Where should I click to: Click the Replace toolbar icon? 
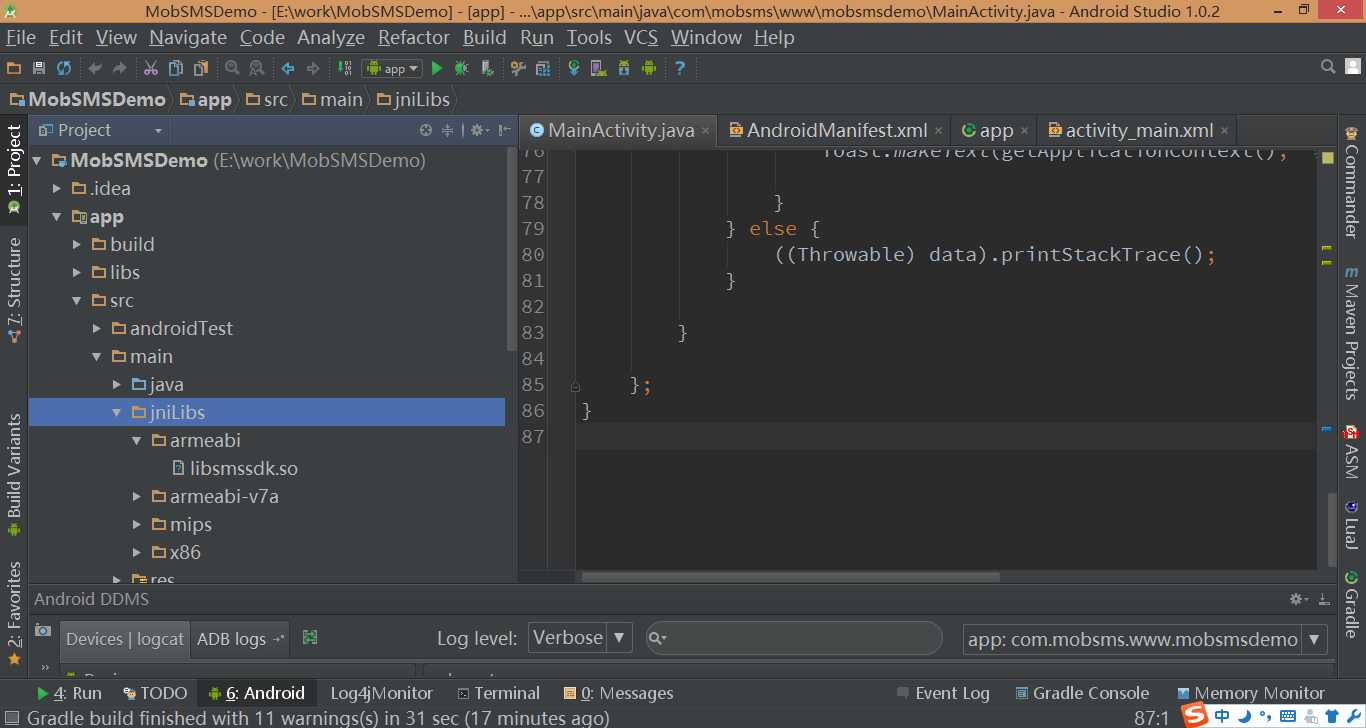point(257,68)
